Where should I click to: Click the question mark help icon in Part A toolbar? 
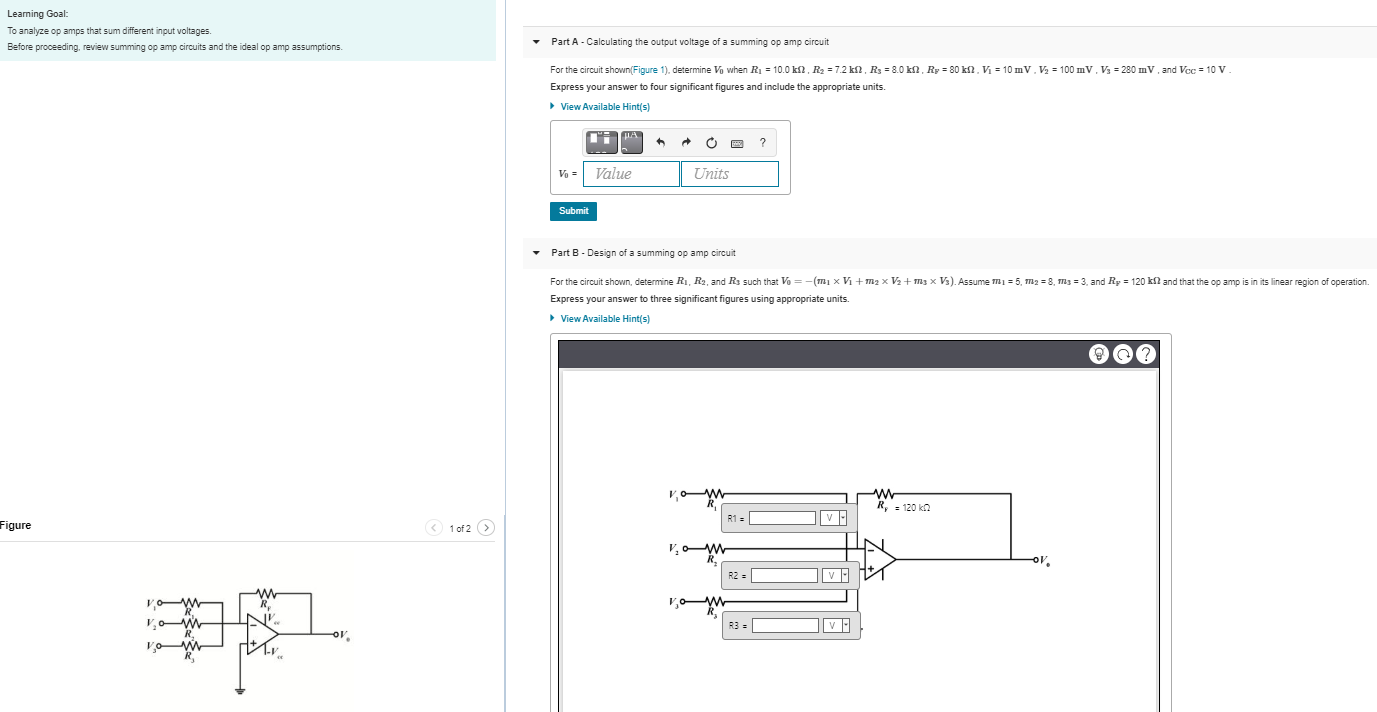click(x=762, y=143)
